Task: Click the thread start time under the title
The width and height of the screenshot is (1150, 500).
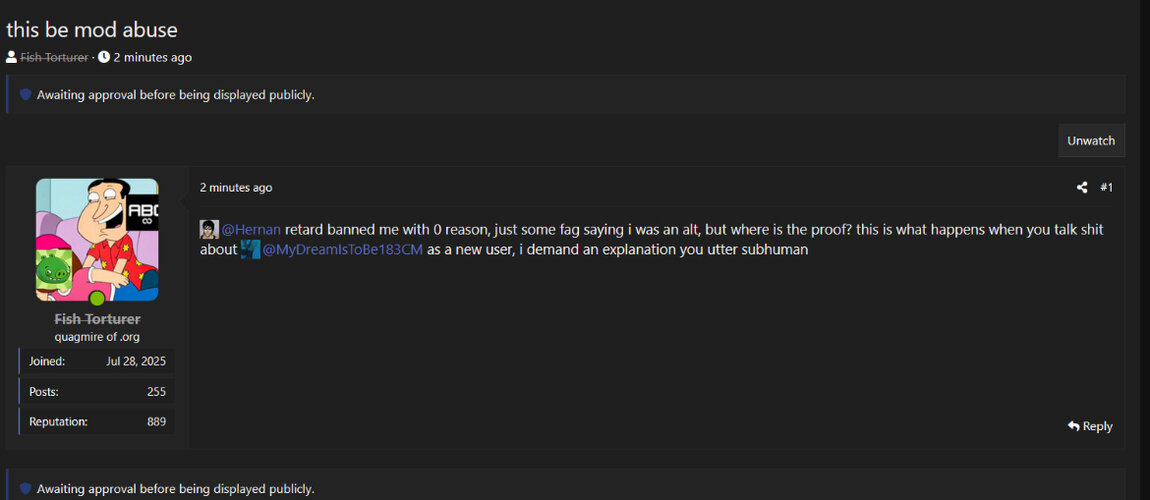Action: tap(152, 57)
